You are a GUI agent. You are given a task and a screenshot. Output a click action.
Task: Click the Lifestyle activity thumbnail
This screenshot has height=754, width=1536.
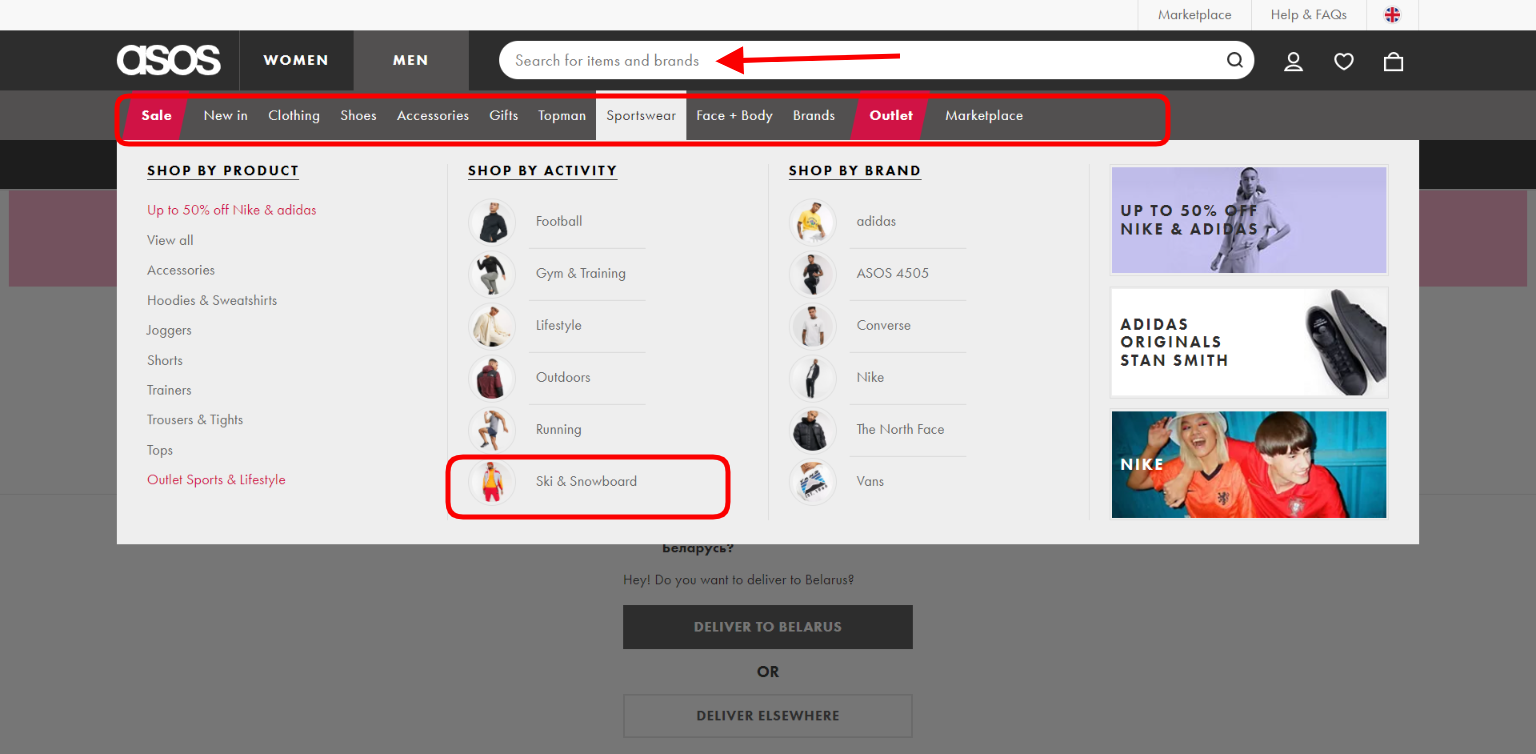(x=492, y=326)
